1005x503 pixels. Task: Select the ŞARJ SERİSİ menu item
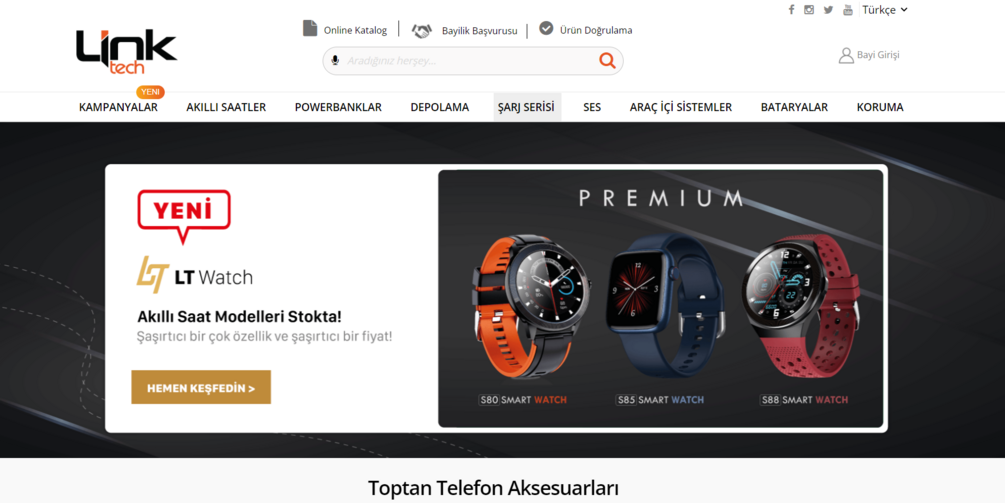526,107
